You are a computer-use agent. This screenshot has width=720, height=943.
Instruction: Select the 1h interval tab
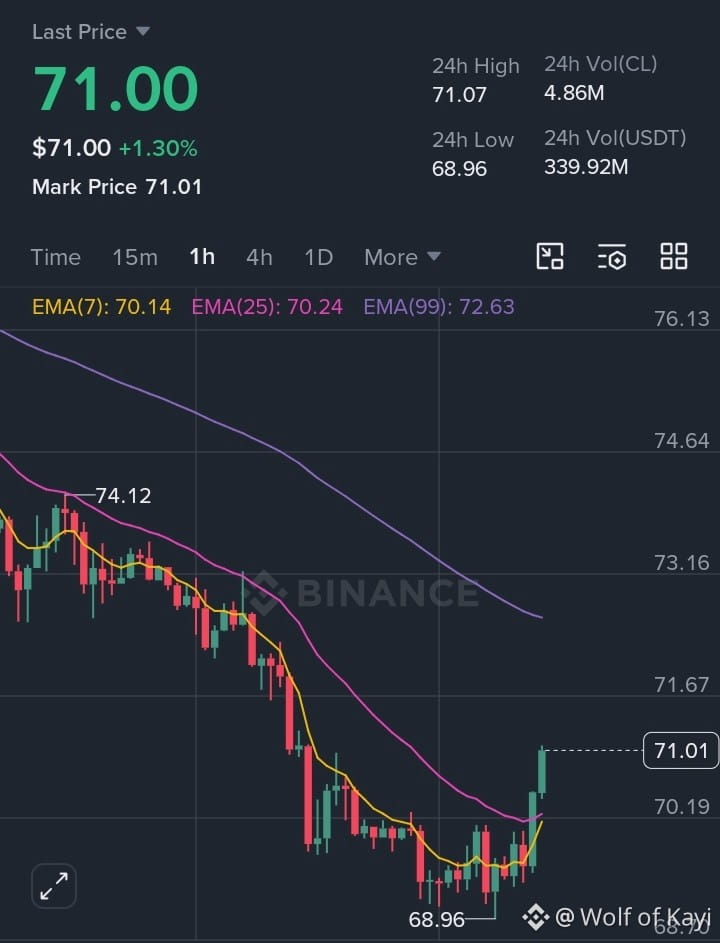(202, 257)
